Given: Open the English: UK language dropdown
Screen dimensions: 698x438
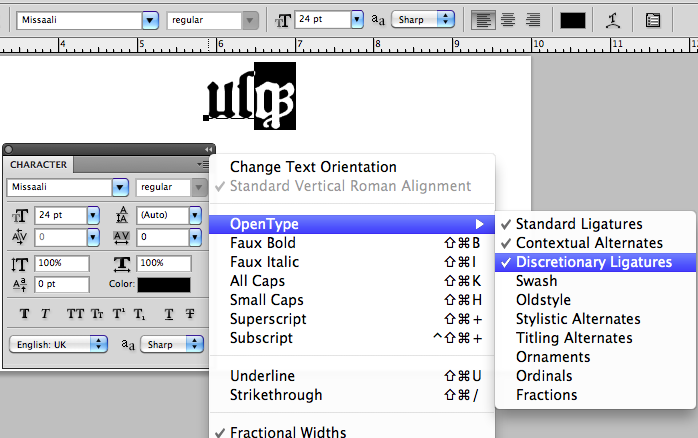Looking at the screenshot, I should tap(98, 343).
